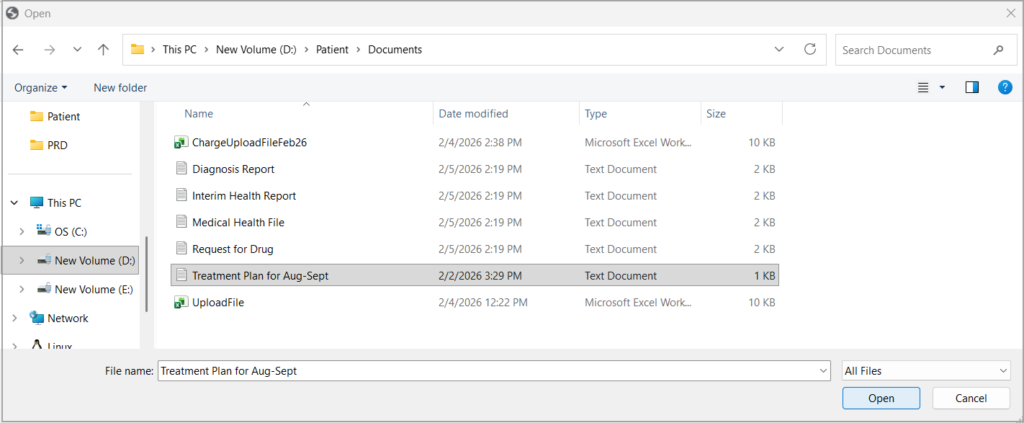
Task: Cancel the Open dialog
Action: pos(970,398)
